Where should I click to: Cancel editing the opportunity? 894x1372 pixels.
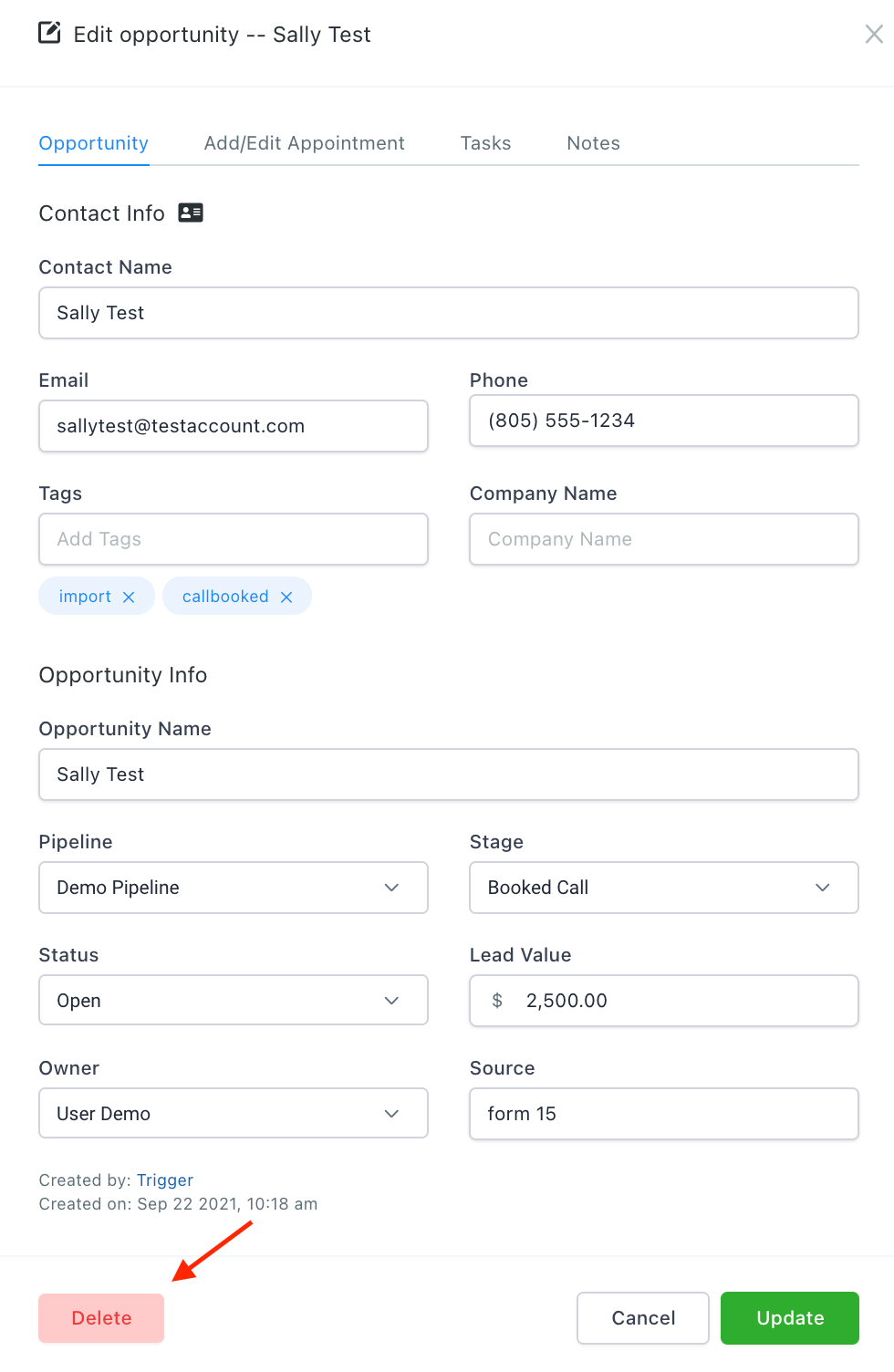(x=643, y=1318)
